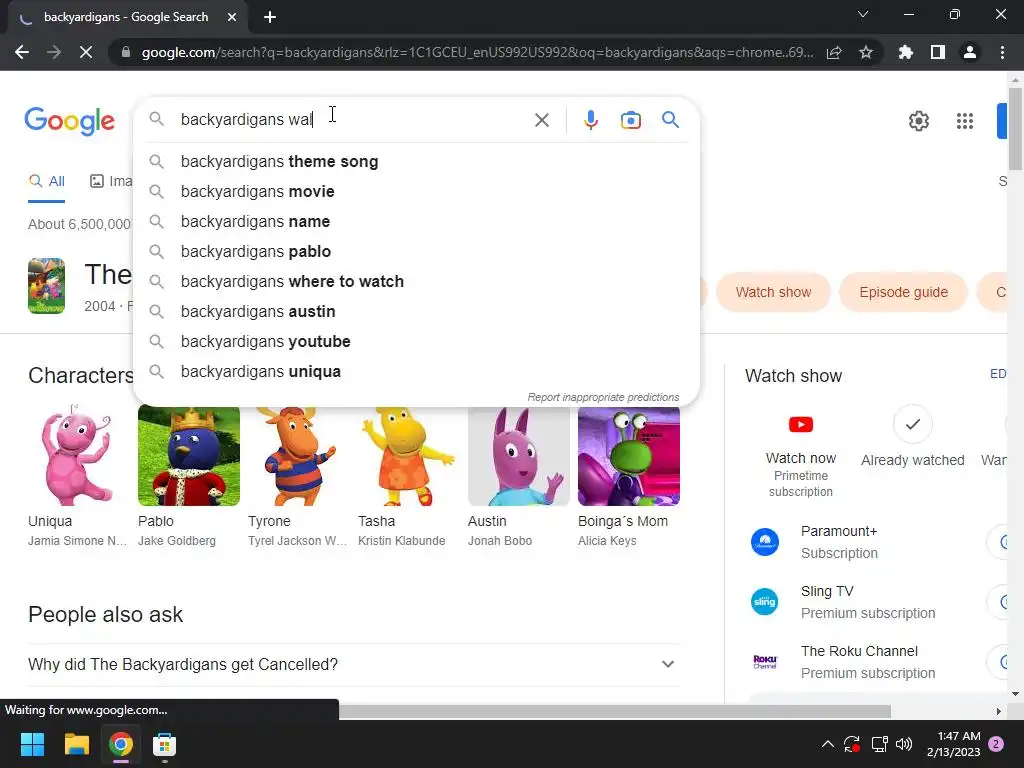Open Google quick settings gear
Image resolution: width=1024 pixels, height=768 pixels.
tap(918, 121)
